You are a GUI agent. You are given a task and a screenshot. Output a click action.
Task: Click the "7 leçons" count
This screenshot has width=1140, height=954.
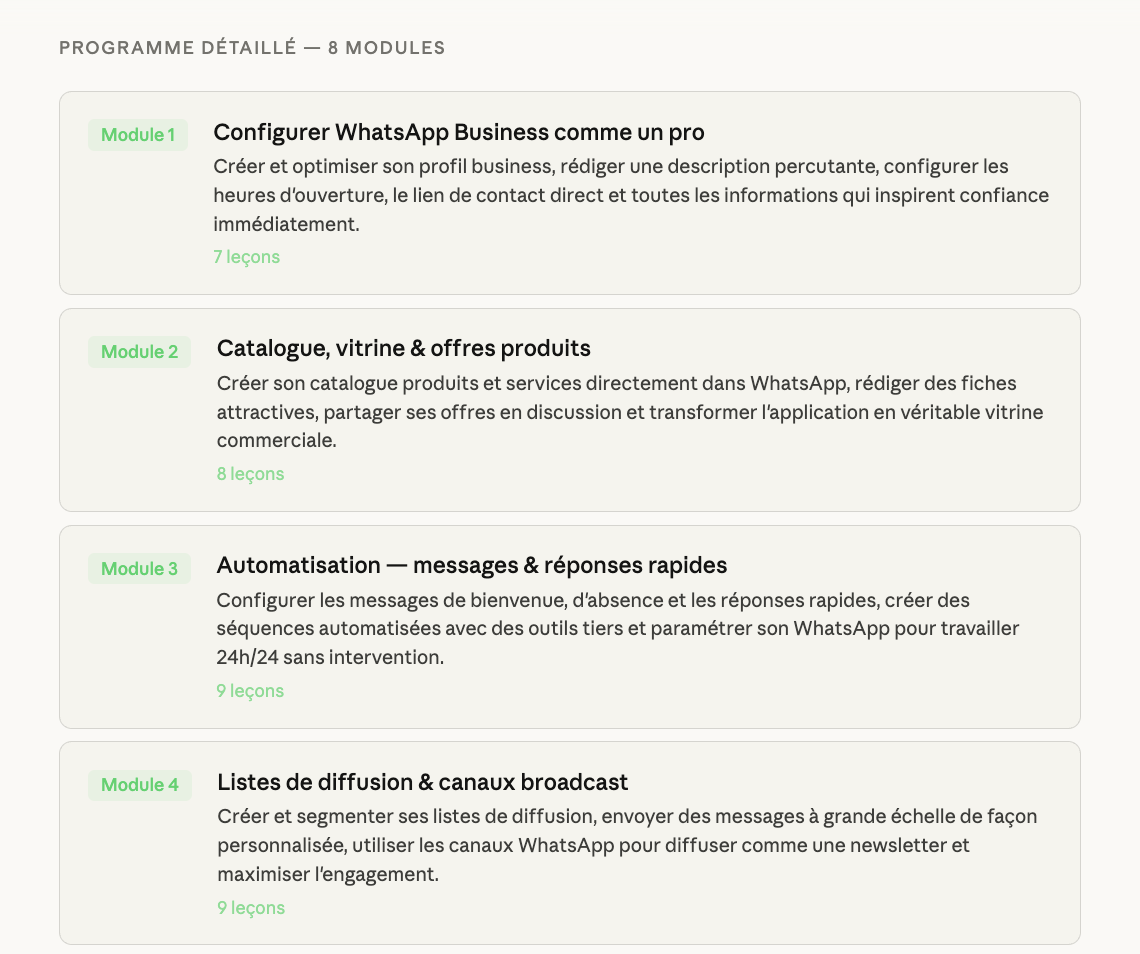pos(247,257)
